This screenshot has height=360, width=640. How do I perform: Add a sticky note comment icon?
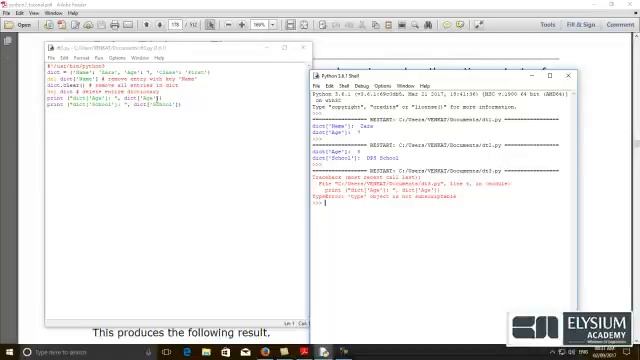click(x=447, y=25)
